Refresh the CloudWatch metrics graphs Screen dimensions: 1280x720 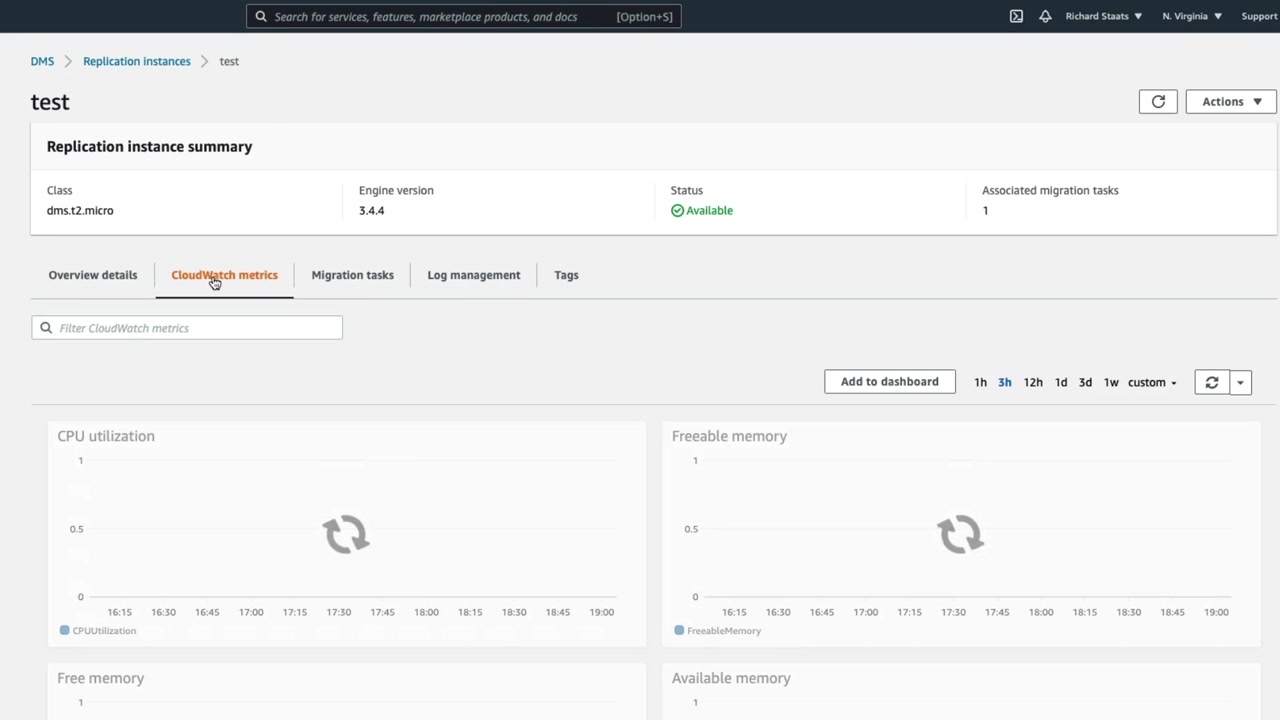click(1212, 382)
